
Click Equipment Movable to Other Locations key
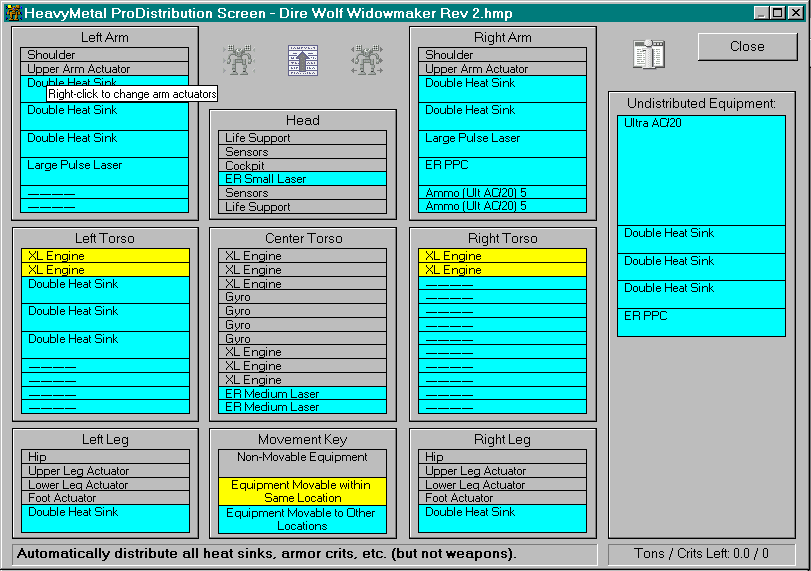[303, 519]
